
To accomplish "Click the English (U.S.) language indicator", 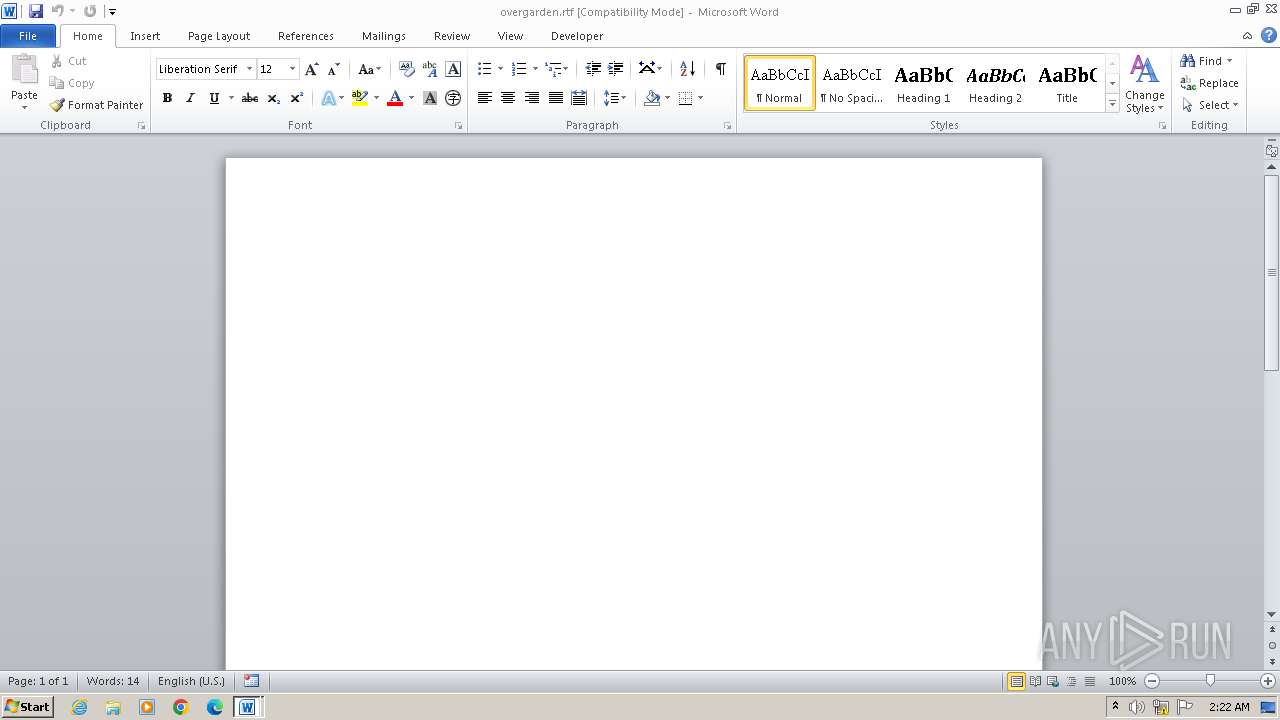I will pos(191,681).
